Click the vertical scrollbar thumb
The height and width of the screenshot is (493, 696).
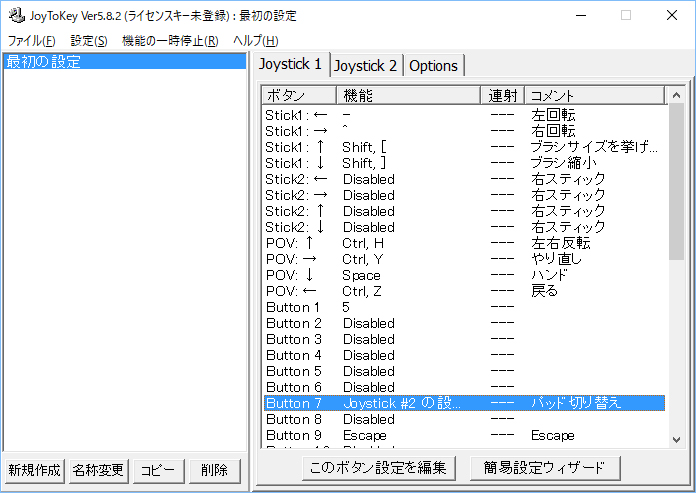tap(676, 182)
